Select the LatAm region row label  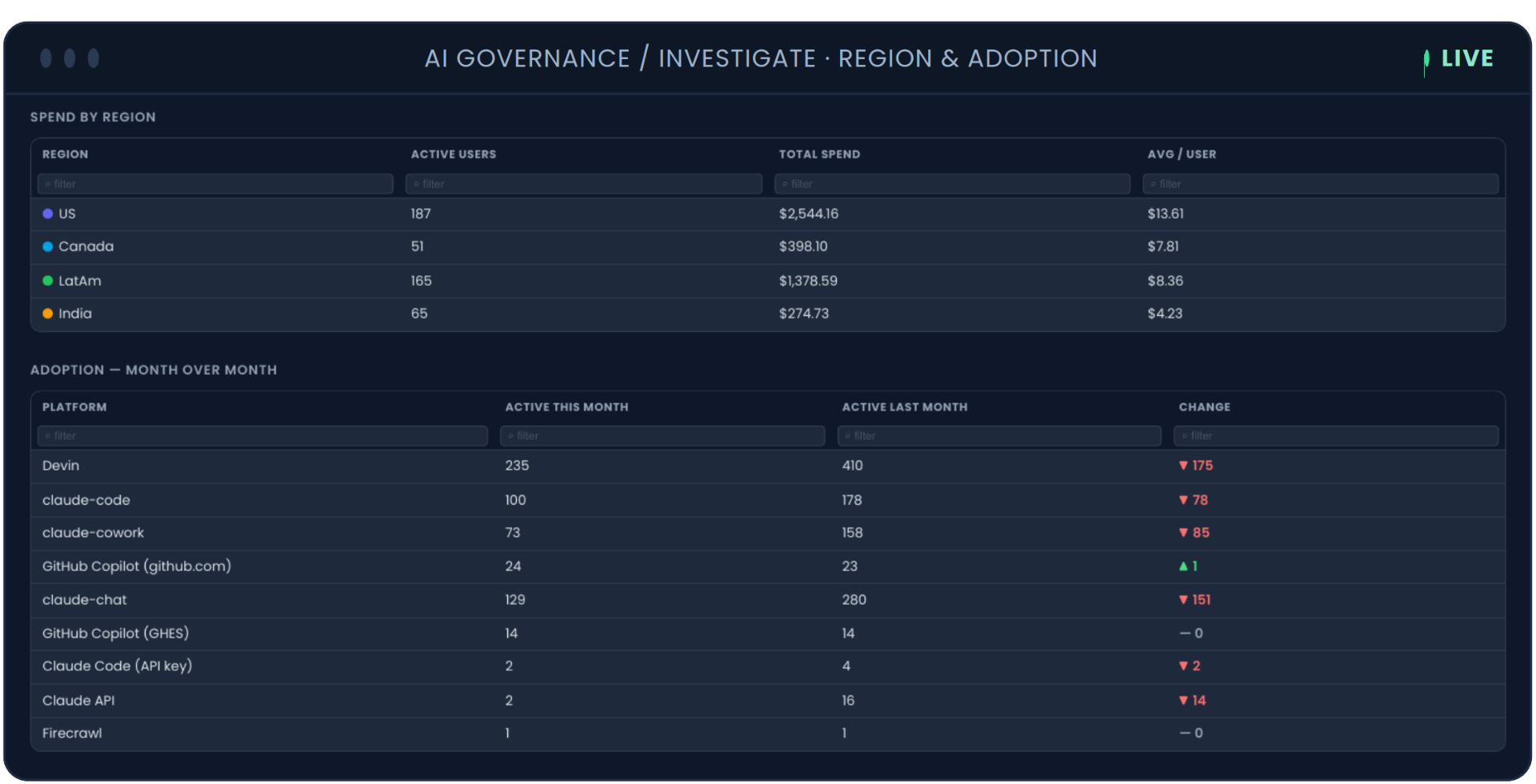79,281
